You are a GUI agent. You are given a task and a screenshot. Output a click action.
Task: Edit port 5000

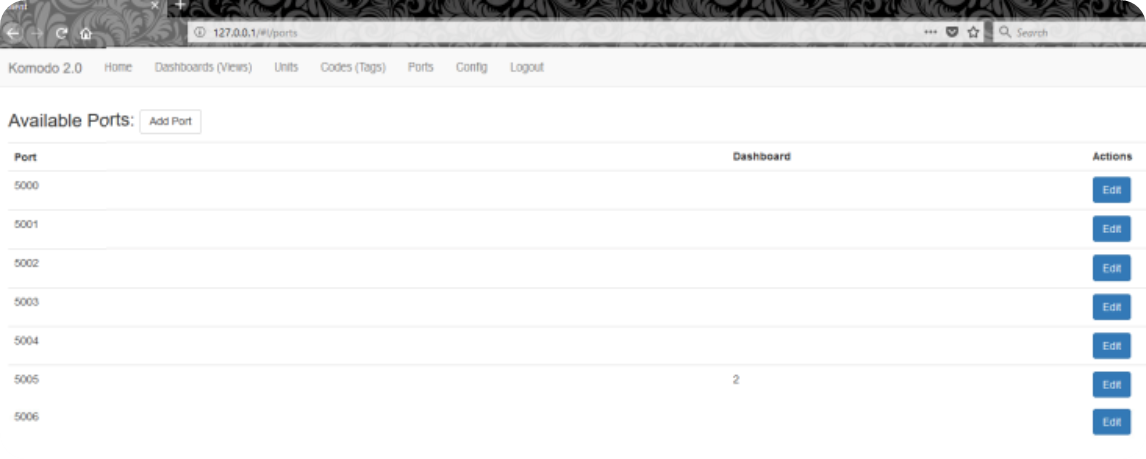(1112, 190)
